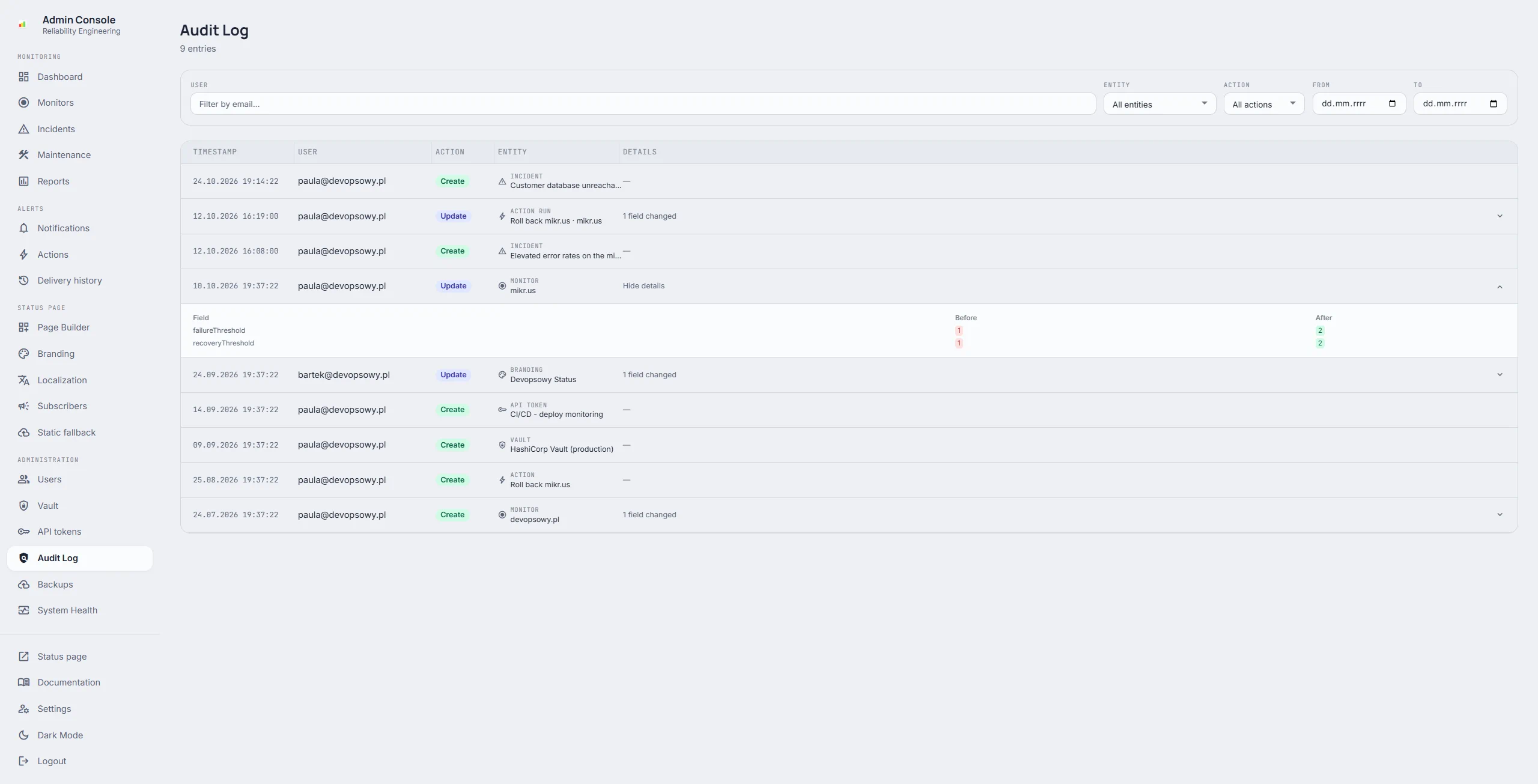Click the Subscribers megaphone icon

coord(23,406)
